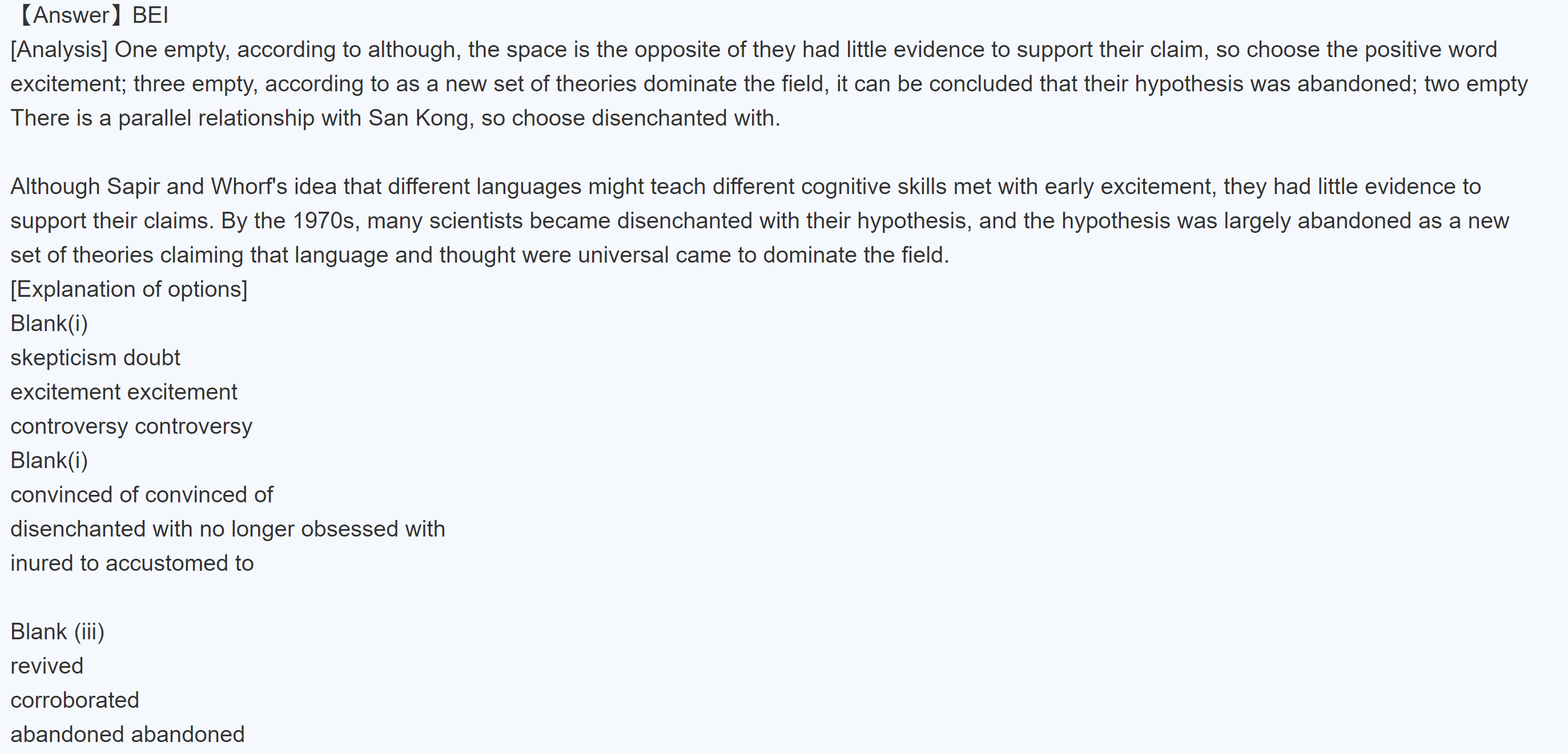This screenshot has width=1568, height=754.
Task: Select the "skepticism doubt" option line
Action: (95, 358)
